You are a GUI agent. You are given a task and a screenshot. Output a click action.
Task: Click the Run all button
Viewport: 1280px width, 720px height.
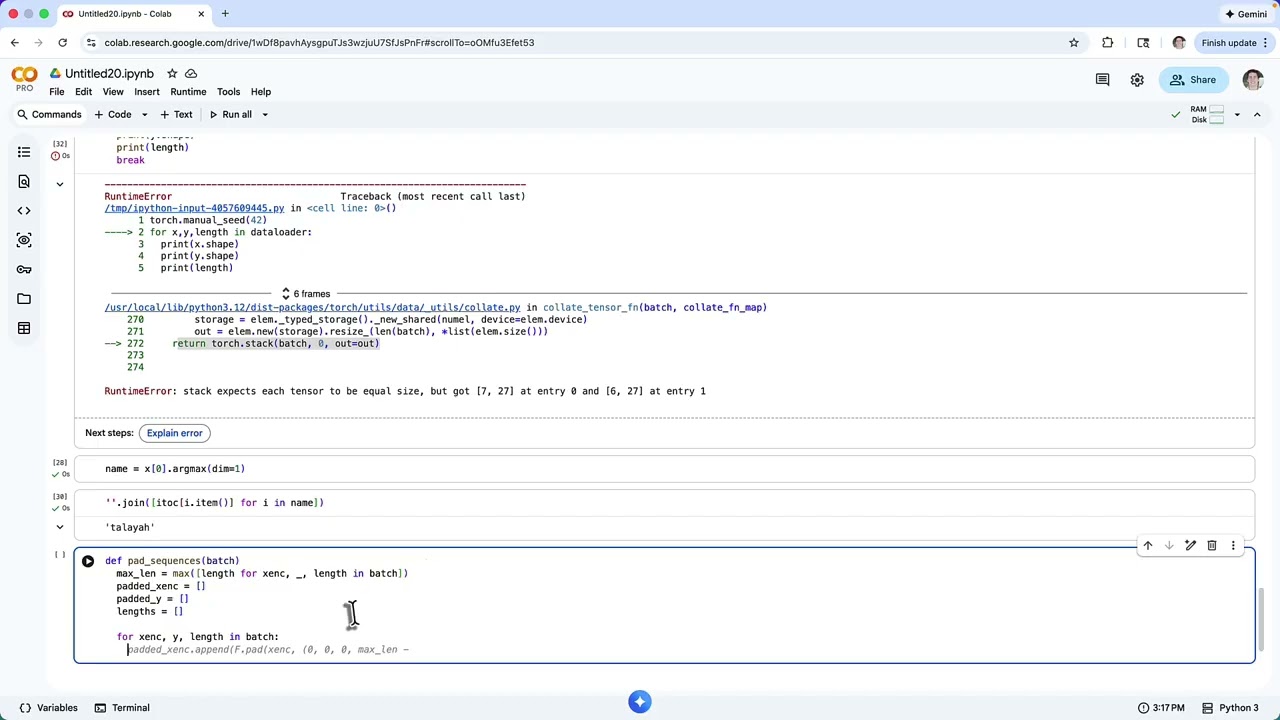pos(231,115)
